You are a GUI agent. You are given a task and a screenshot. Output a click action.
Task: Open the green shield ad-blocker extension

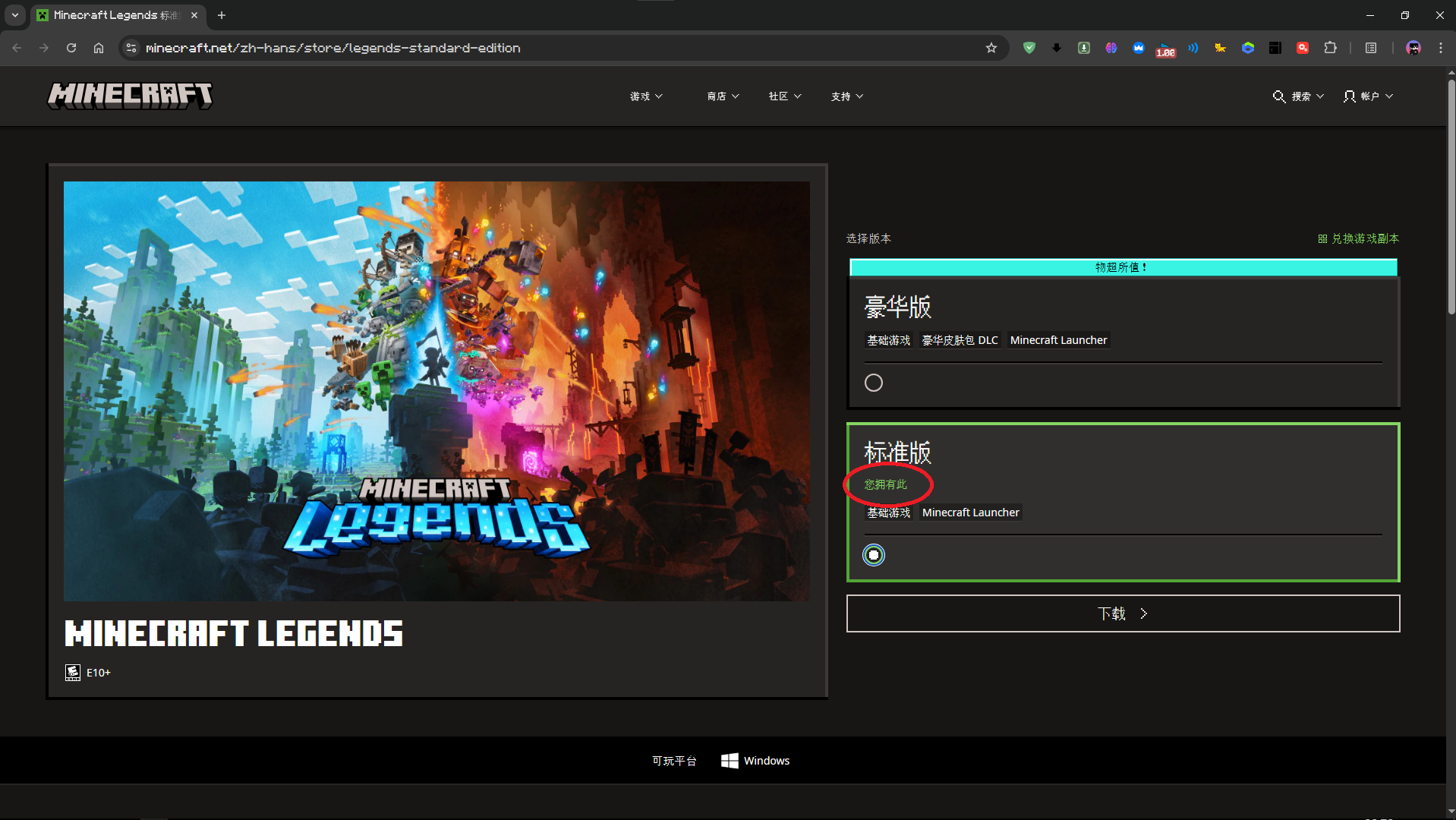coord(1029,48)
